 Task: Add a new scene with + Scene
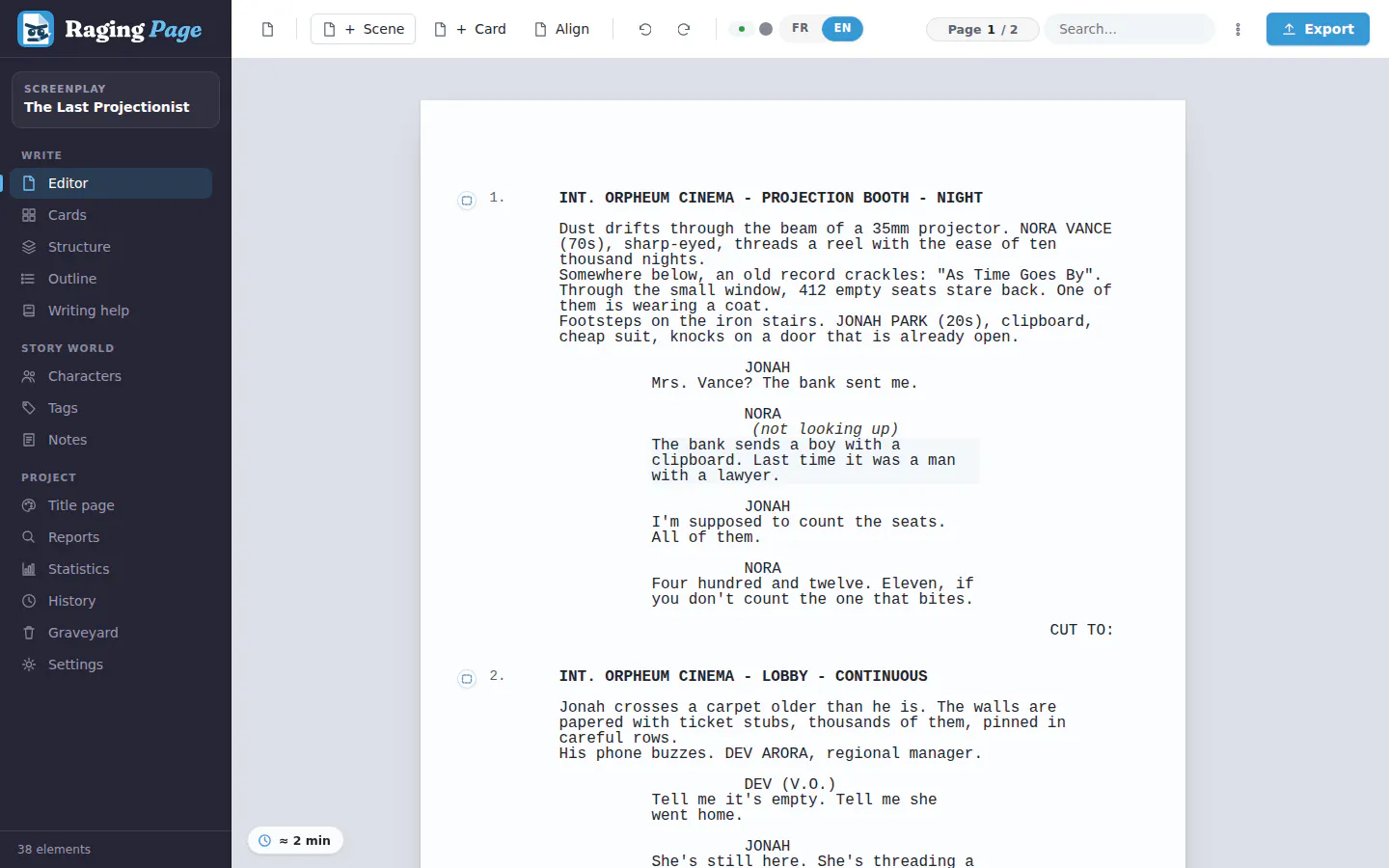click(363, 29)
